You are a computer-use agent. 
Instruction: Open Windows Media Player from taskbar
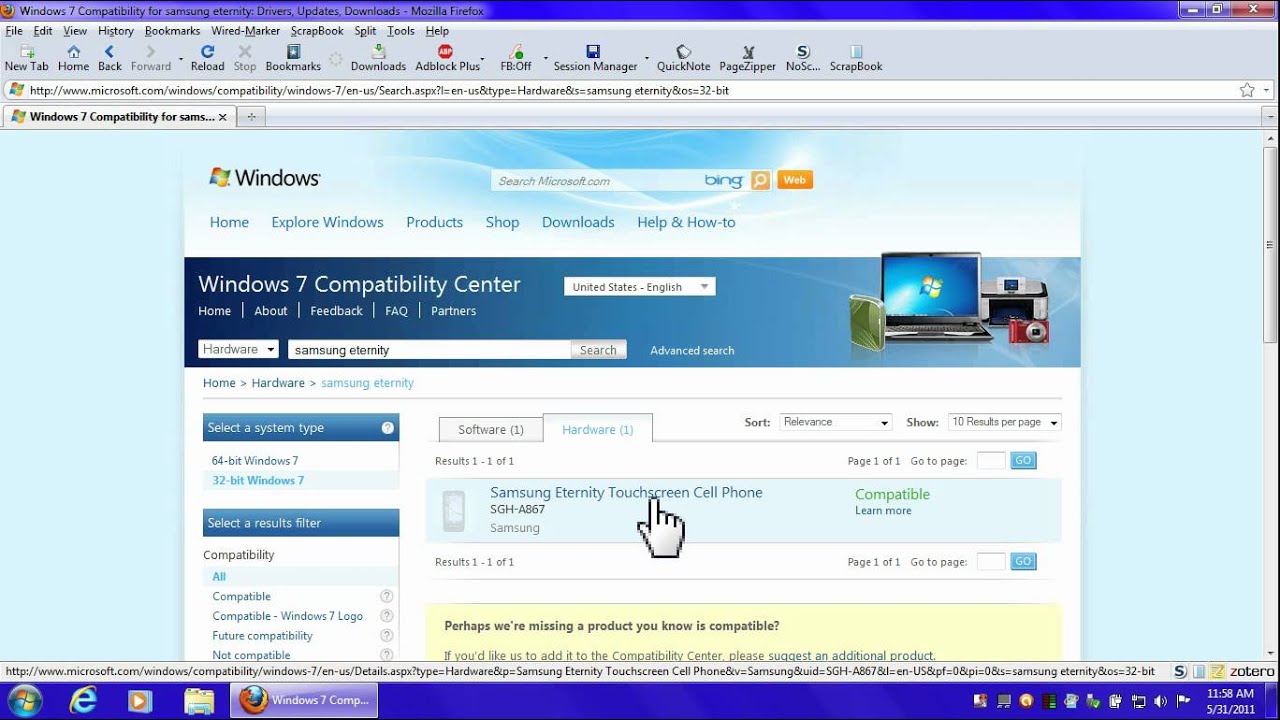pyautogui.click(x=140, y=700)
